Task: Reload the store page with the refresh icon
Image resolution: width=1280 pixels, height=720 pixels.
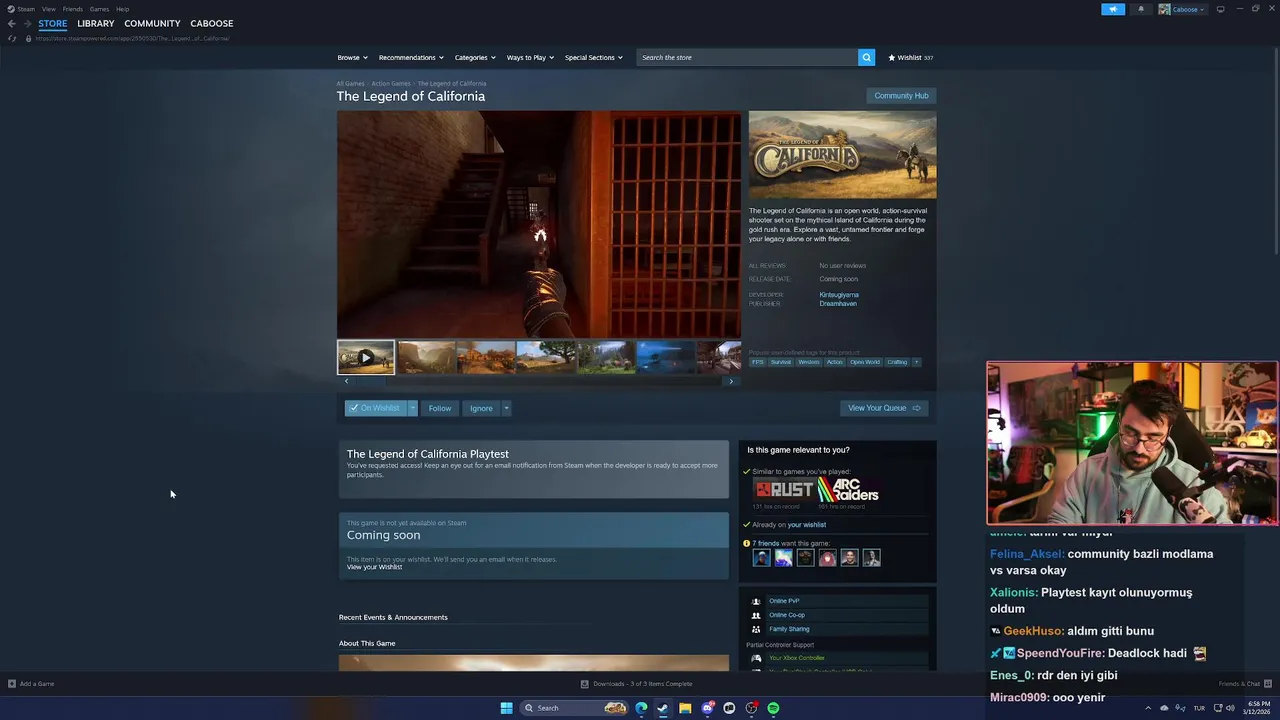Action: [x=12, y=38]
